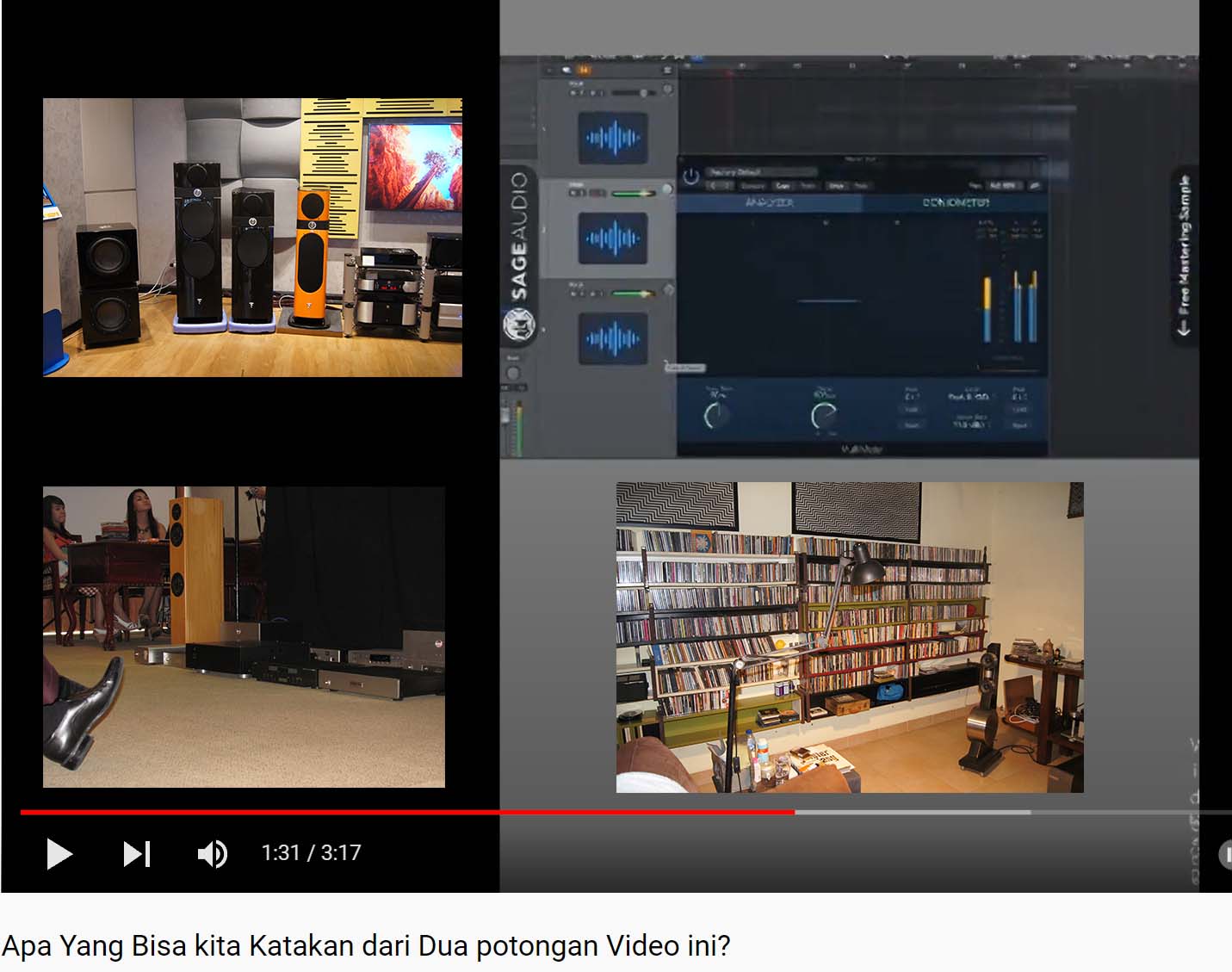The image size is (1232, 972).
Task: Click the middle track green volume fader
Action: [634, 194]
